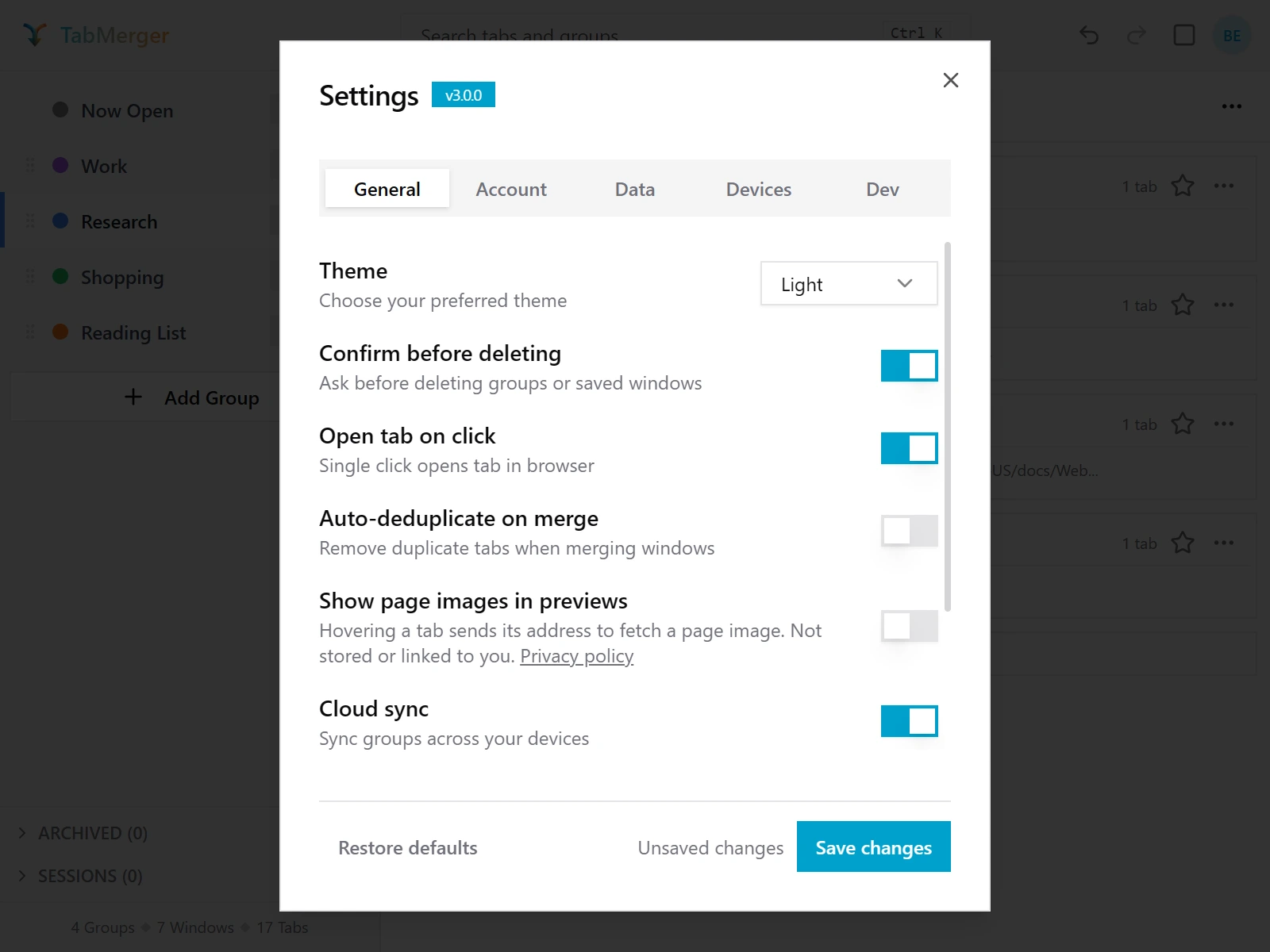Click the square window icon in header
Image resolution: width=1270 pixels, height=952 pixels.
(1183, 35)
